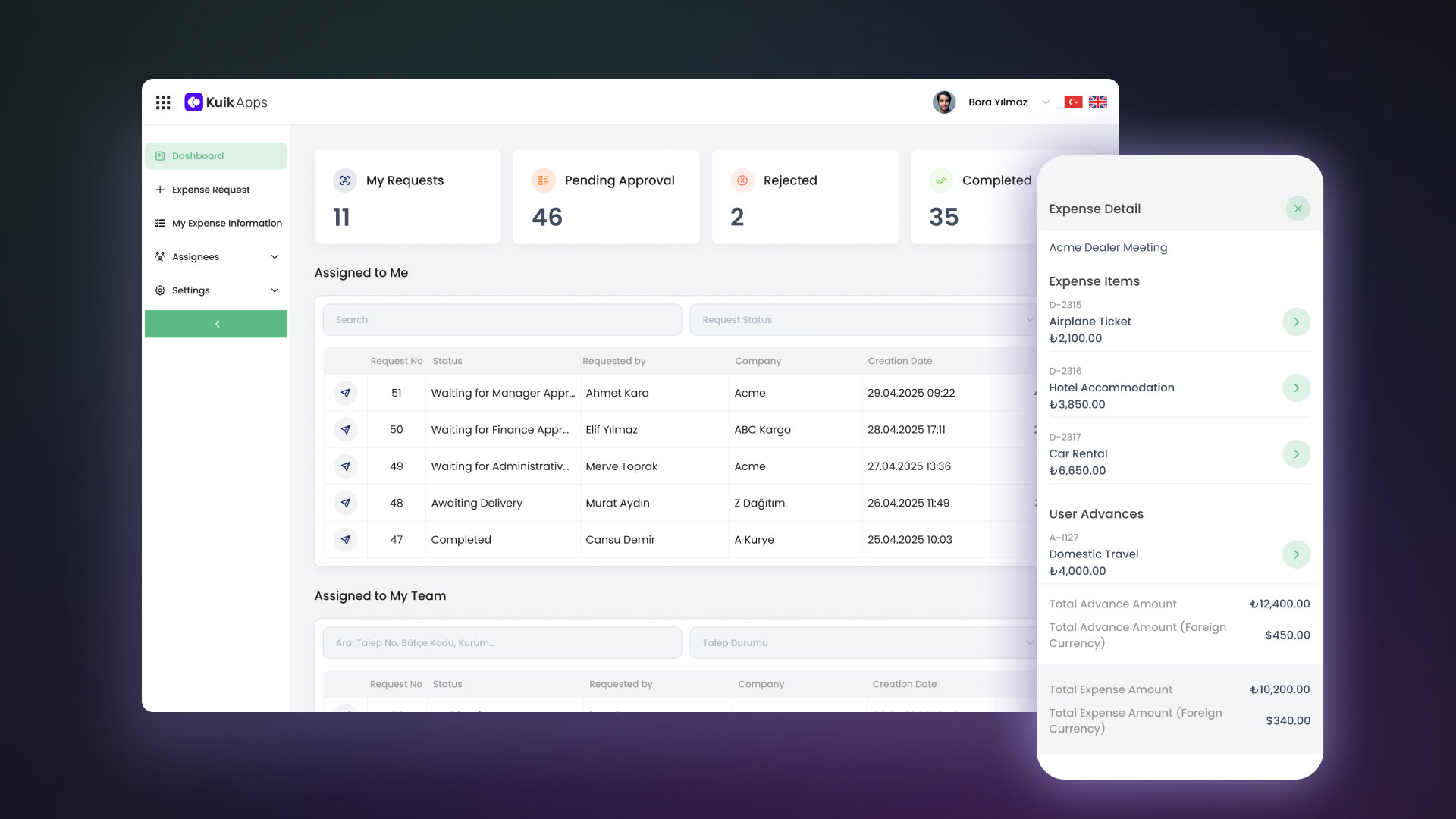Collapse the sidebar with green button
The image size is (1456, 819).
(215, 324)
